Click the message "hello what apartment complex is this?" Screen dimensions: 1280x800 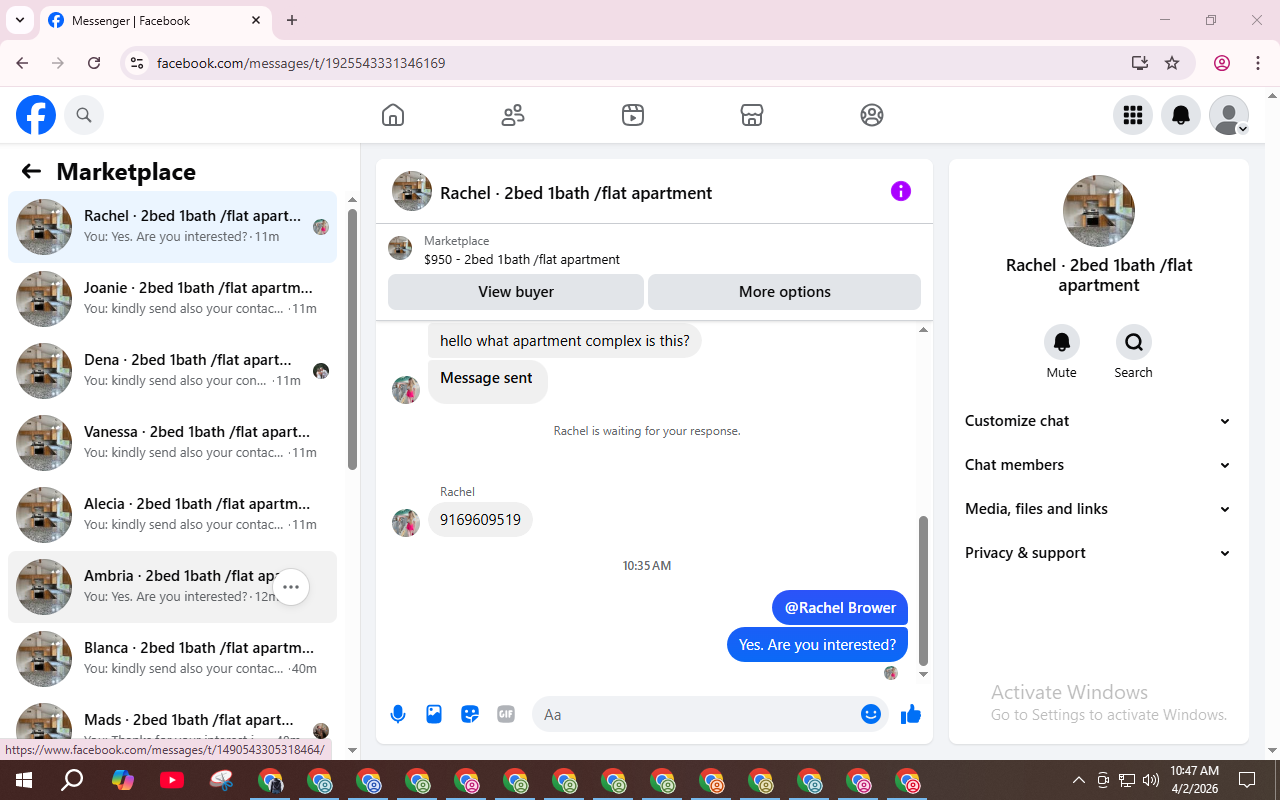pos(565,341)
